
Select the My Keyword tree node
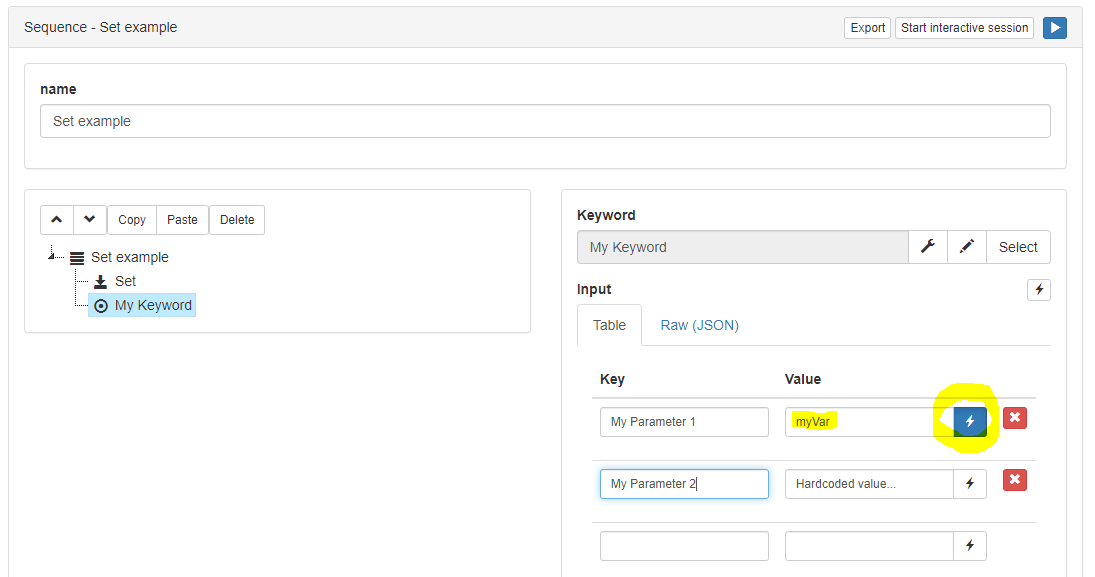(142, 305)
